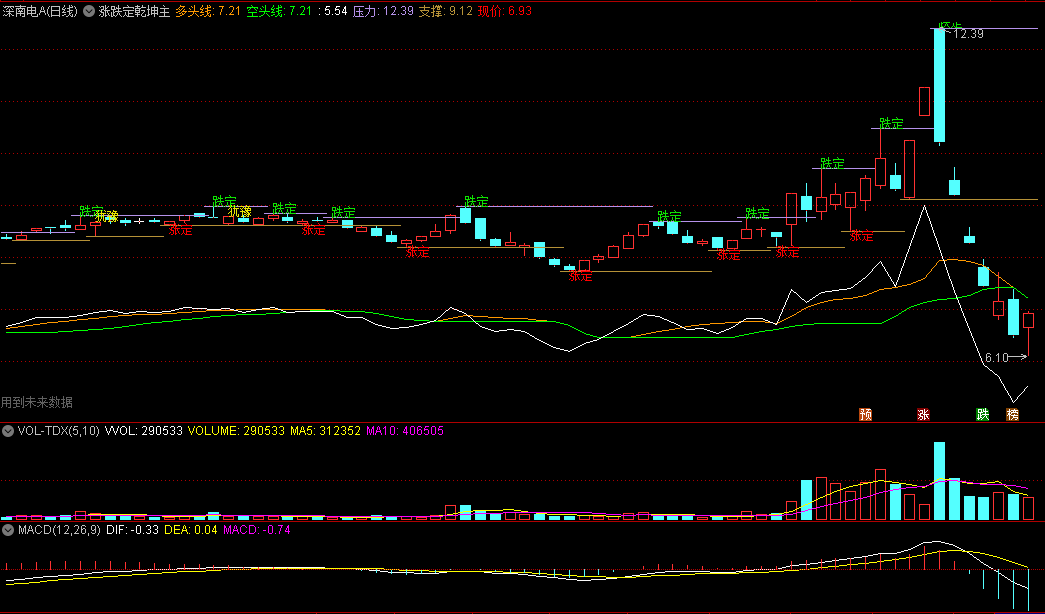Click the dark red 涨 marker icon
Image resolution: width=1045 pixels, height=614 pixels.
924,414
